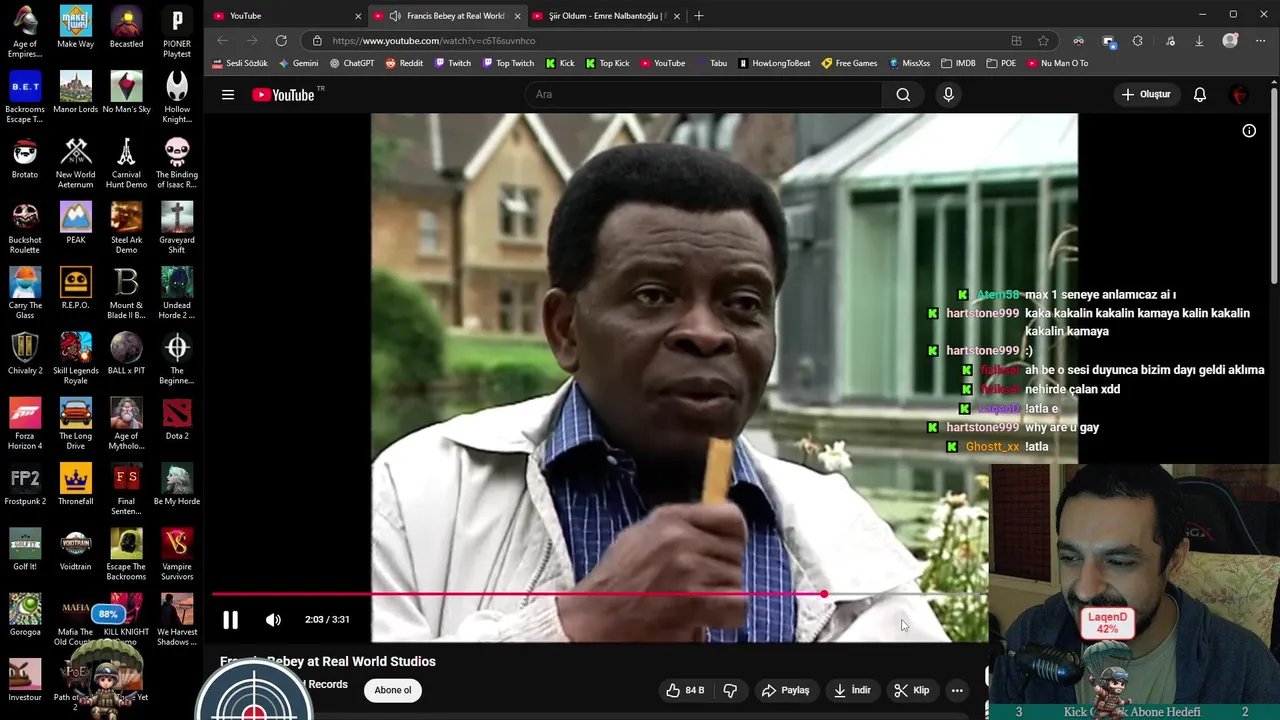
Task: Show video info card icon
Action: click(x=1249, y=131)
